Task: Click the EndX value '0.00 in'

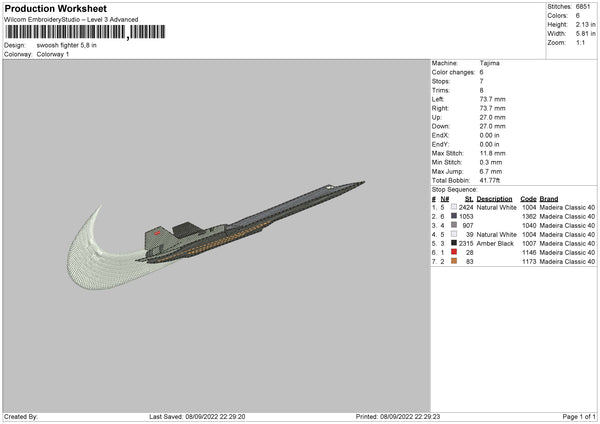Action: tap(489, 135)
